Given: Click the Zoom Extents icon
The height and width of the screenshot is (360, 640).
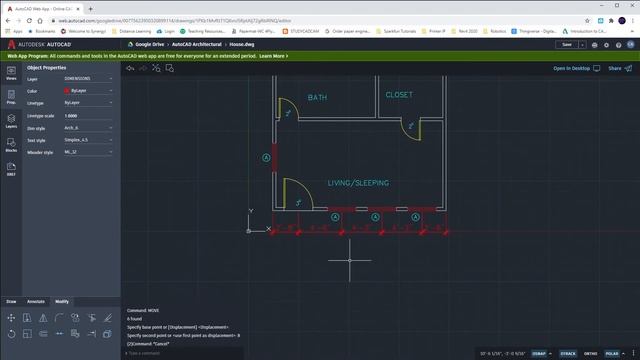Looking at the screenshot, I should coord(156,68).
